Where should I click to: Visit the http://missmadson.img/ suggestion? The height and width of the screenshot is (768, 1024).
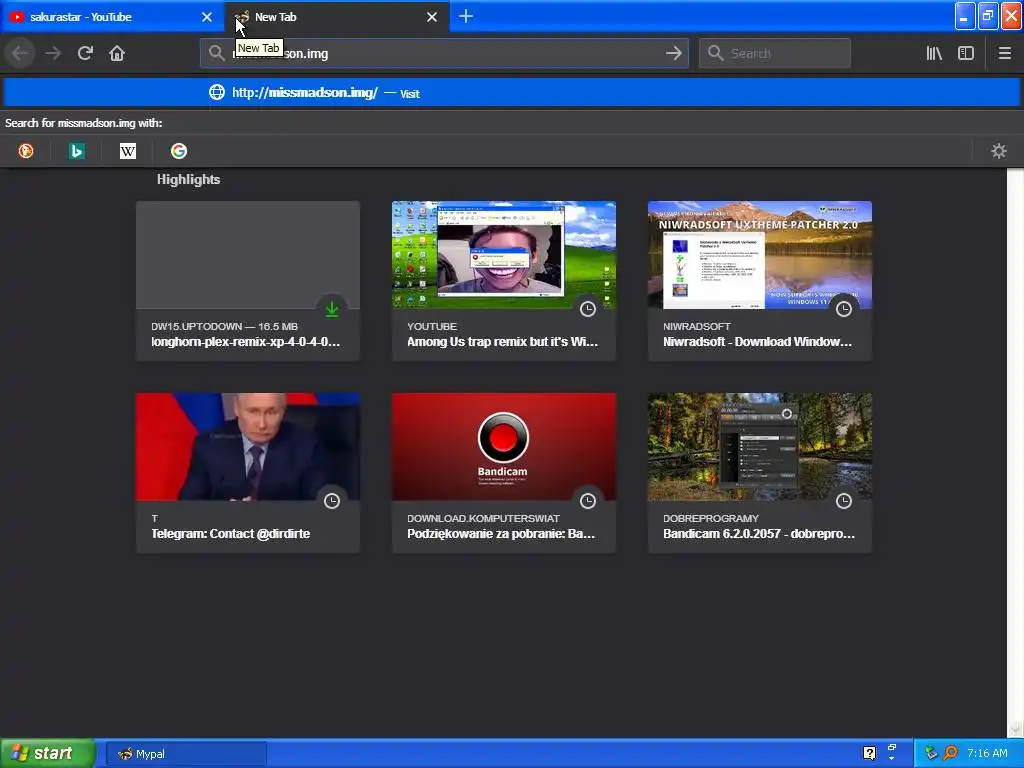(x=511, y=93)
